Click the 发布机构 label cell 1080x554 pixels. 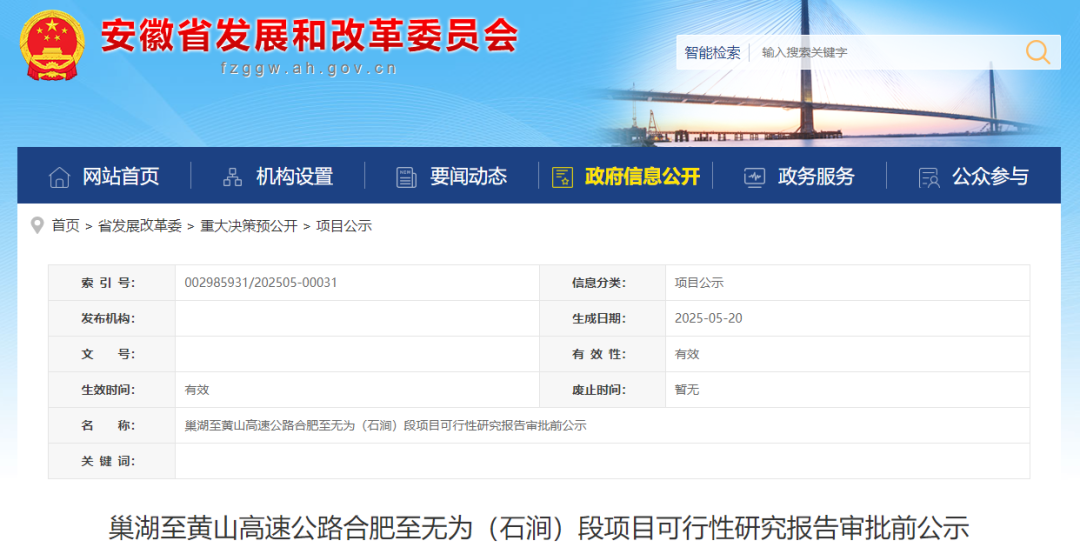[112, 318]
